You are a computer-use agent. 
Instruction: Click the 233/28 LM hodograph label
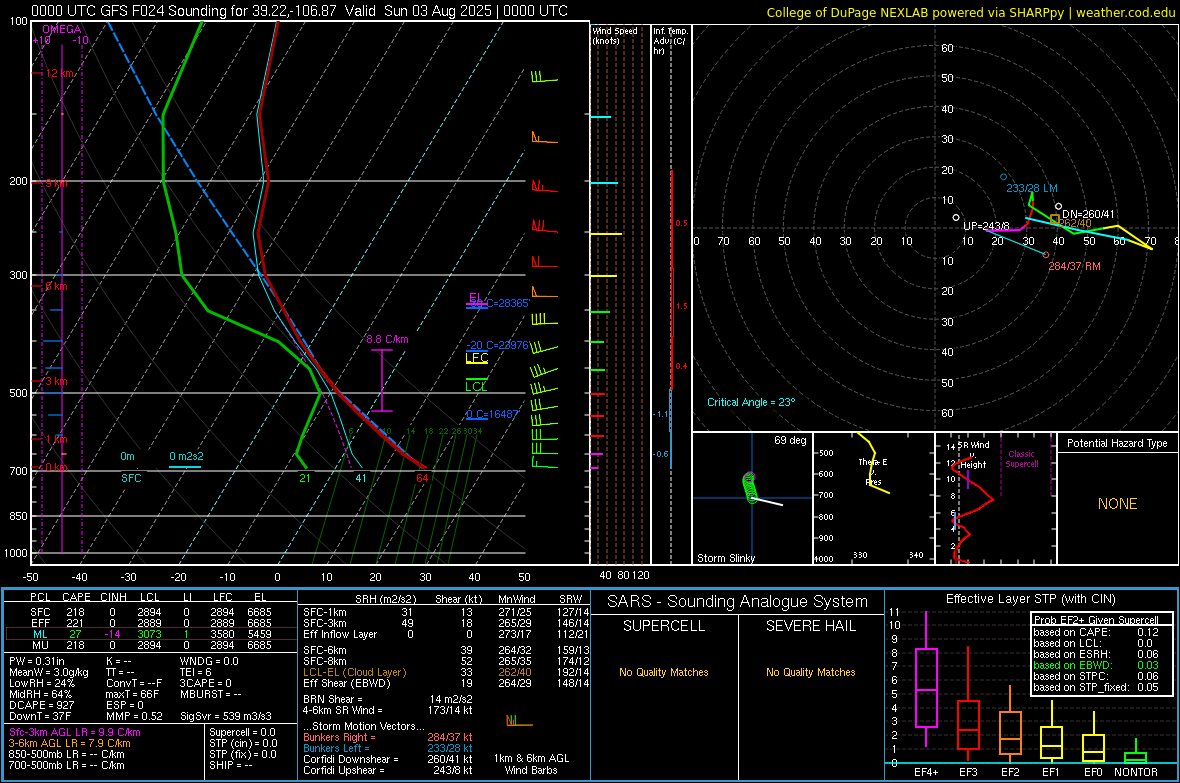click(1032, 188)
